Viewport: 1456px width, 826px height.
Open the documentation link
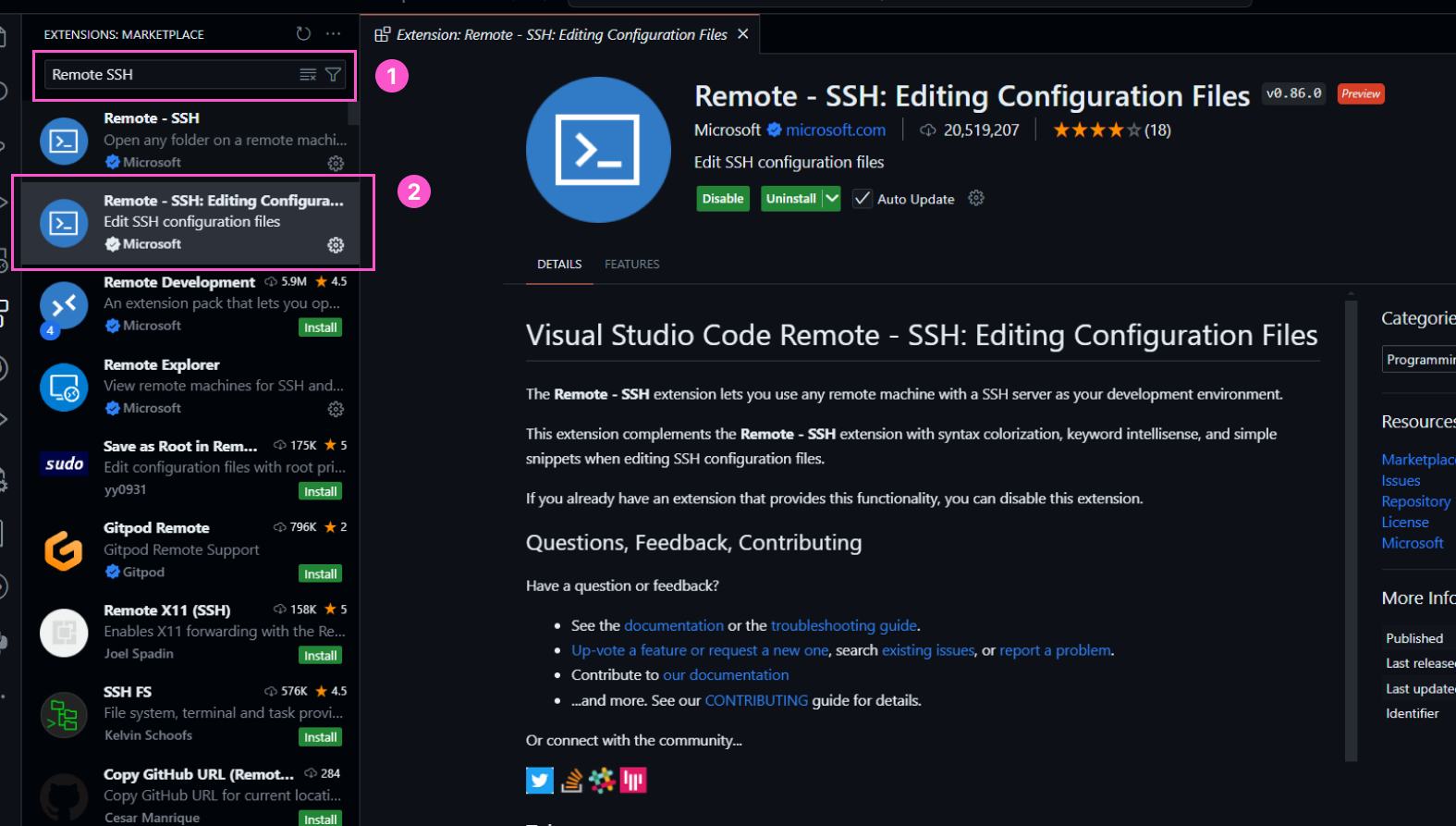674,625
